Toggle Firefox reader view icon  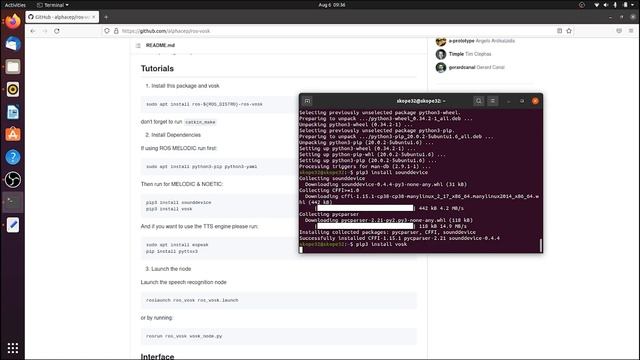click(x=560, y=31)
